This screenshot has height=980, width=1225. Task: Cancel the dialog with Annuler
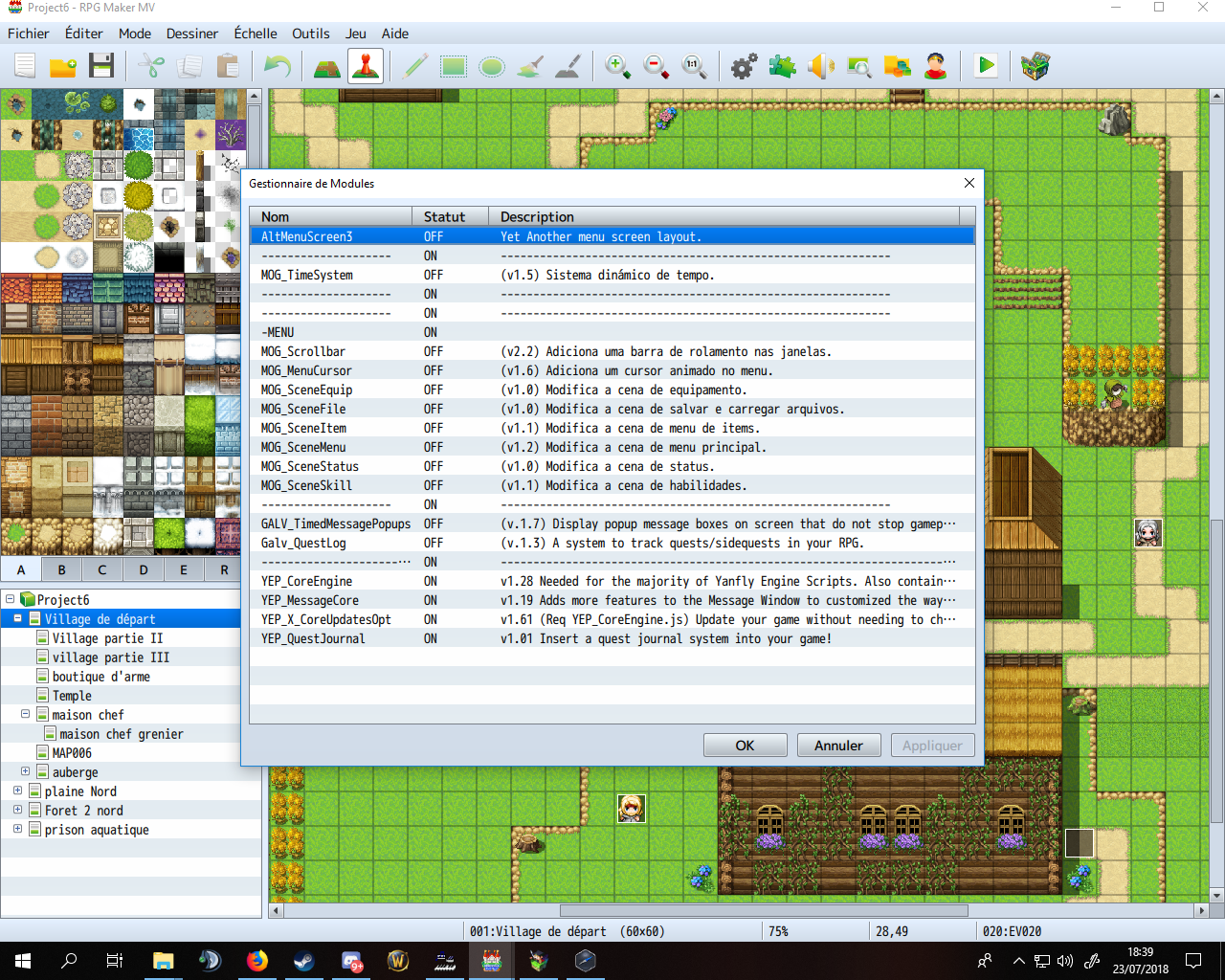click(838, 746)
